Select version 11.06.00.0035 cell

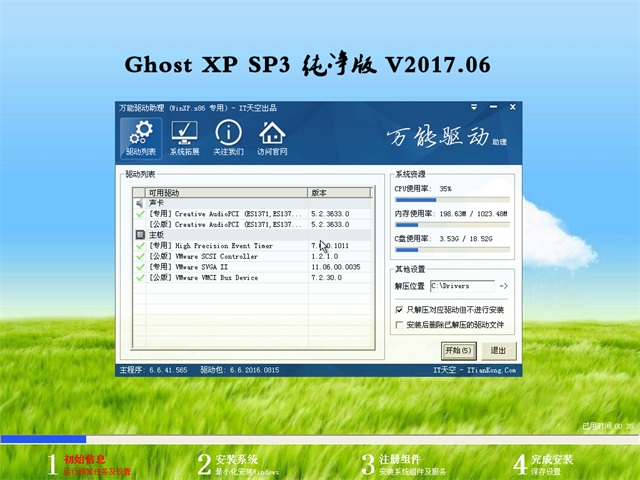click(336, 267)
